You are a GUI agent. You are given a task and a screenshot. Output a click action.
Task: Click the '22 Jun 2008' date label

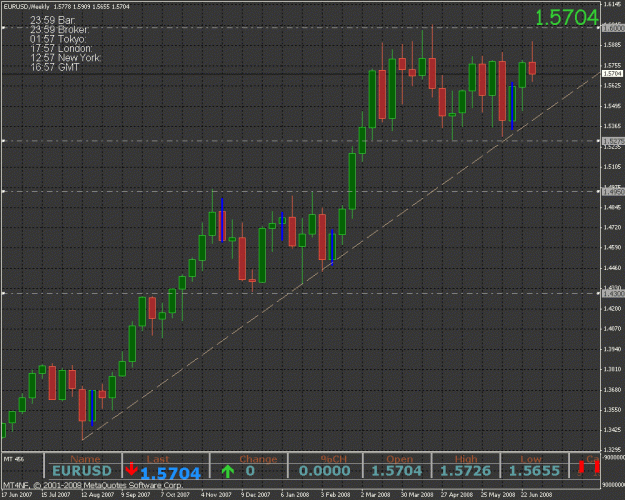click(x=537, y=495)
